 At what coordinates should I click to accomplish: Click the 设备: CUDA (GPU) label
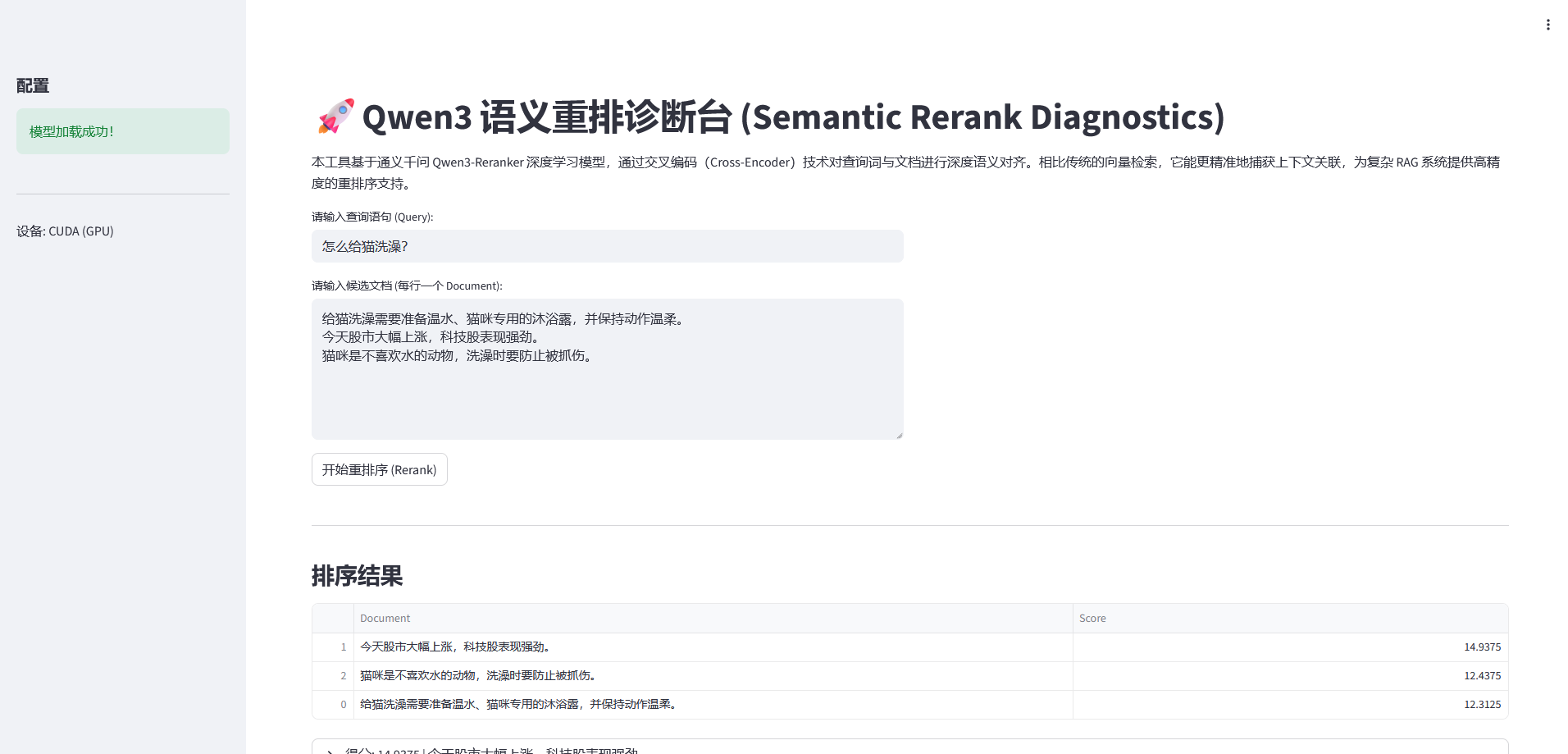[x=65, y=231]
